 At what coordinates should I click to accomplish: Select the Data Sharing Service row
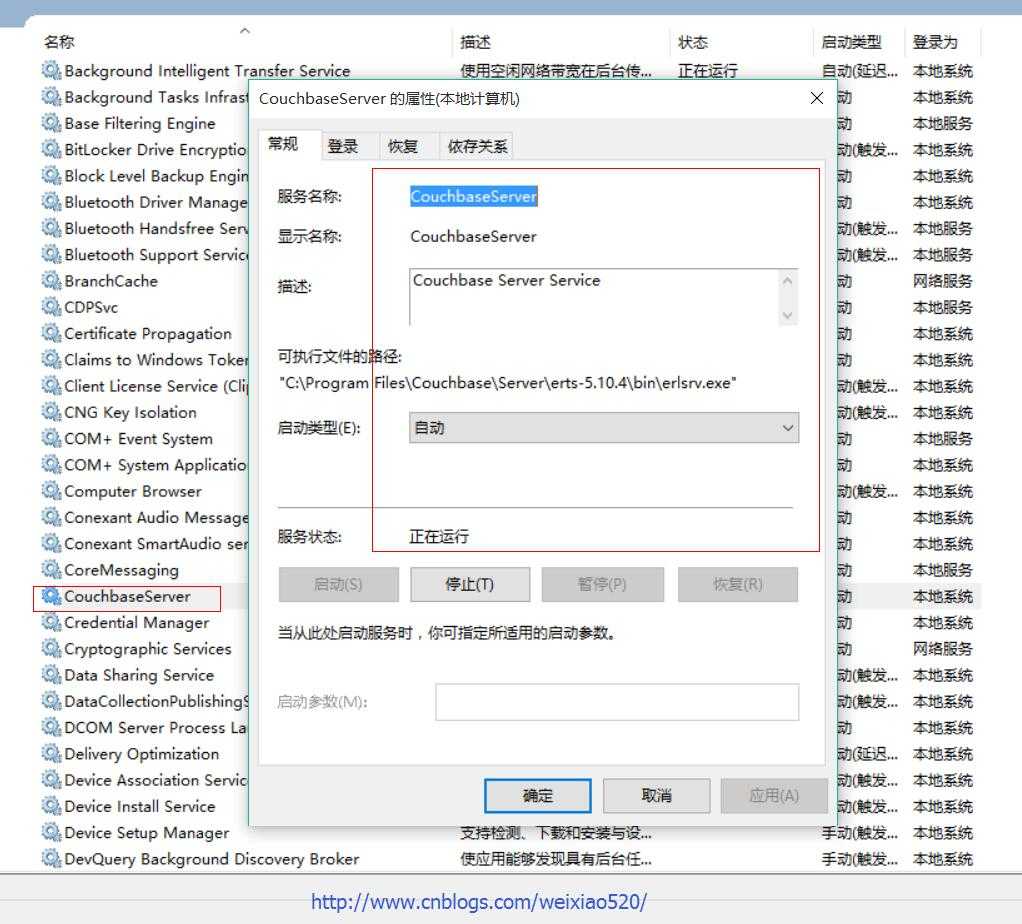coord(144,675)
